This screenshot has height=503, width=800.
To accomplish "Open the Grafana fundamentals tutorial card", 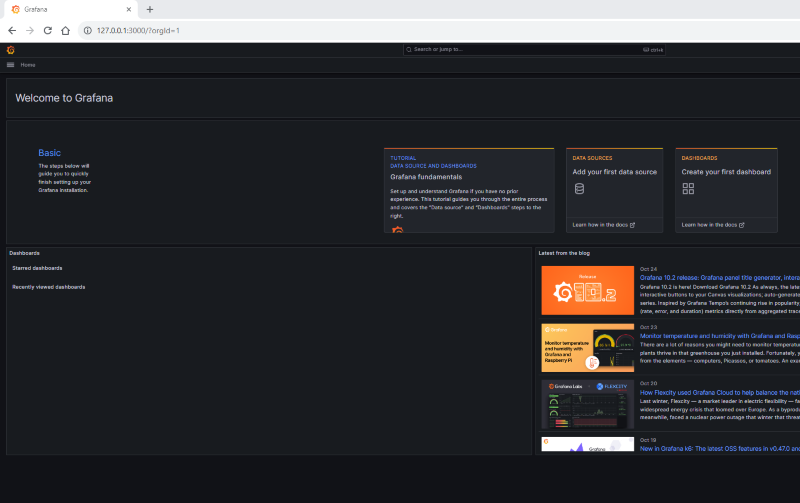I will [469, 190].
